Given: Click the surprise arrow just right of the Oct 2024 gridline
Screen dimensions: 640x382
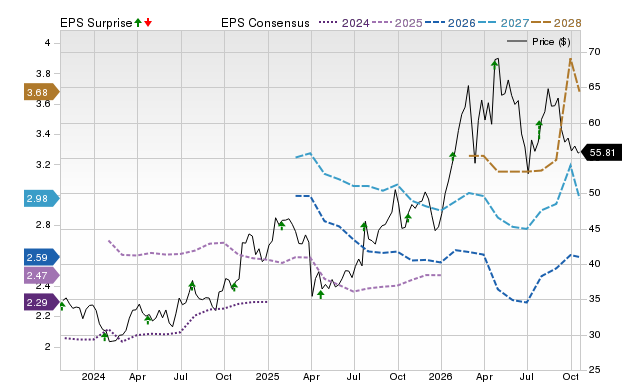Looking at the screenshot, I should point(234,287).
